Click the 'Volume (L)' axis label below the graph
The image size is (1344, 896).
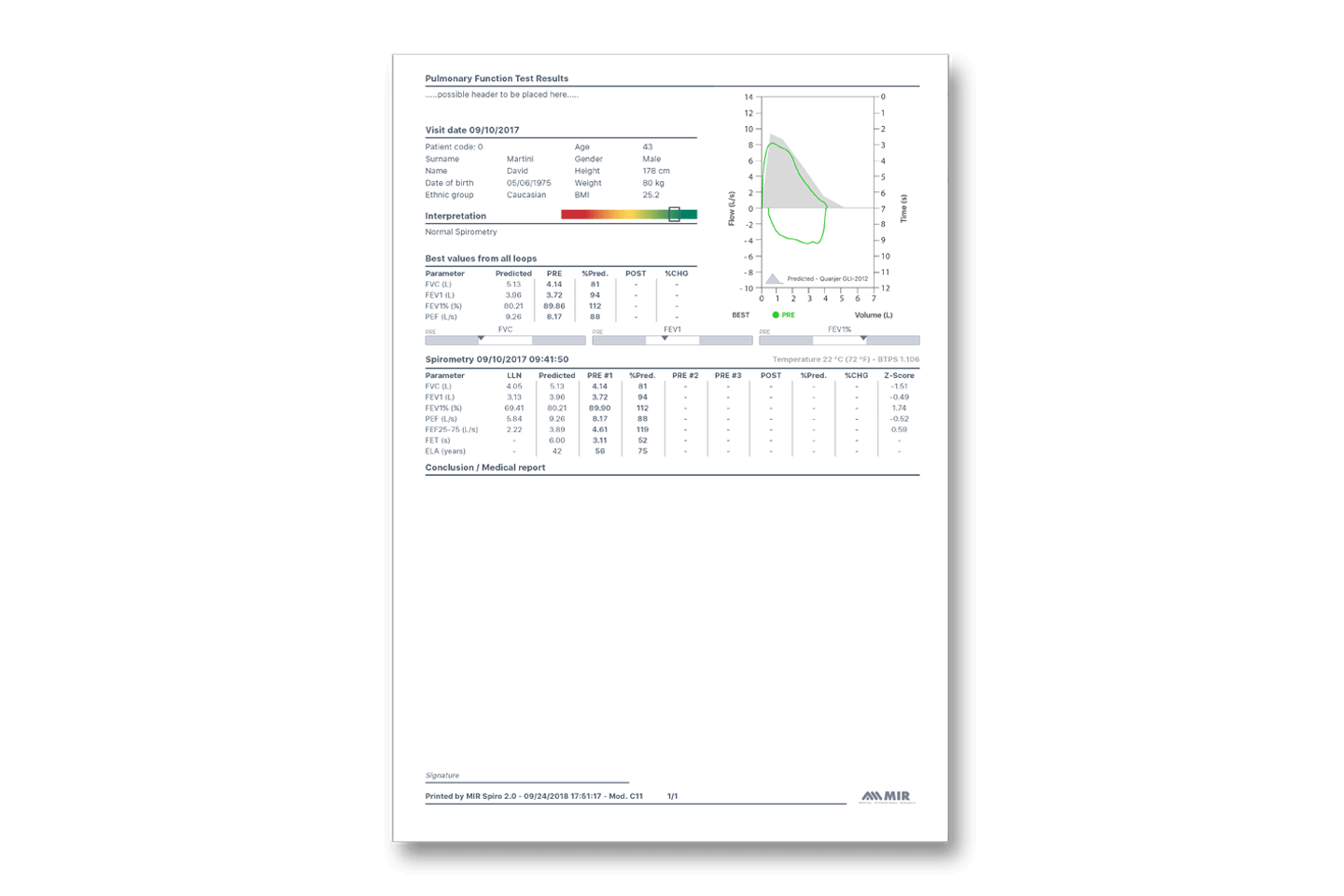tap(874, 315)
